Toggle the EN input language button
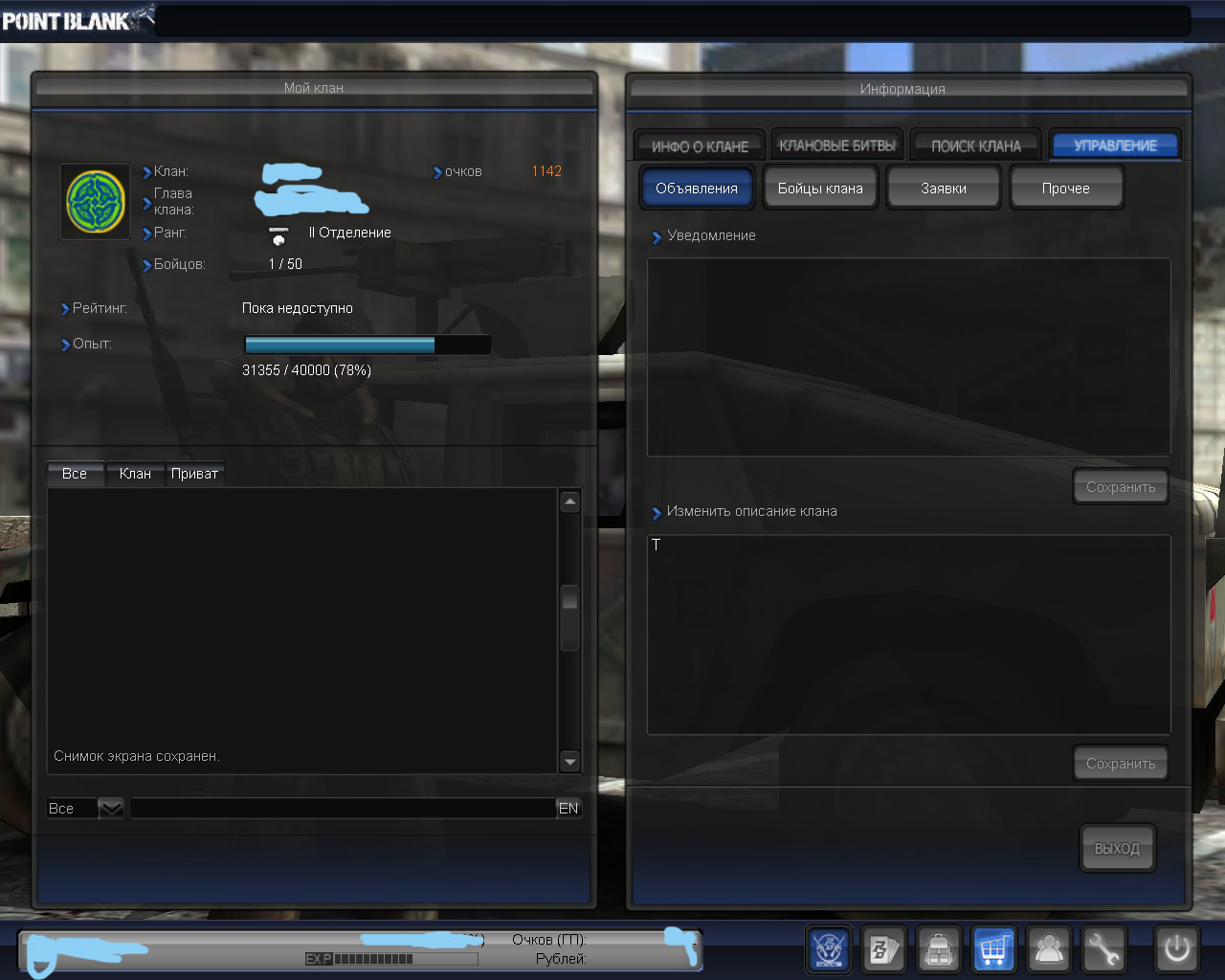This screenshot has width=1225, height=980. pyautogui.click(x=568, y=809)
